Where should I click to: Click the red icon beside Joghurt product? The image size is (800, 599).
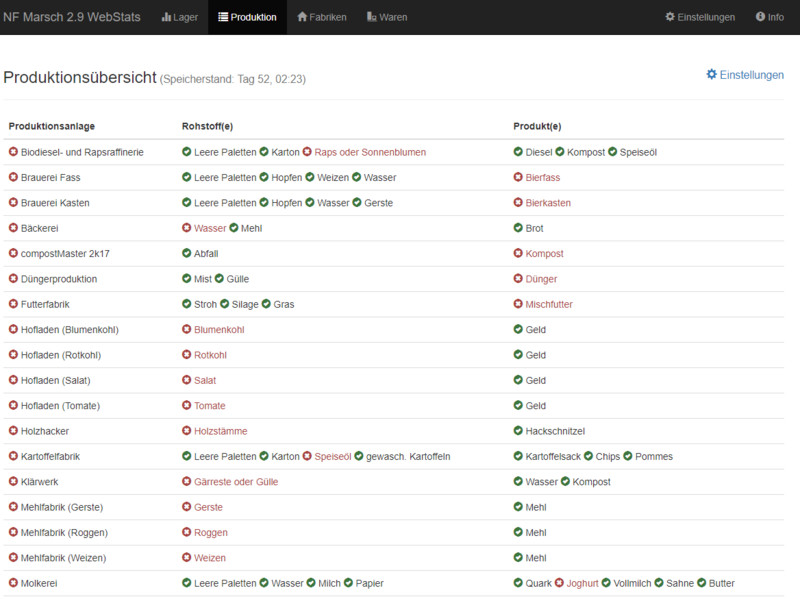coord(559,583)
